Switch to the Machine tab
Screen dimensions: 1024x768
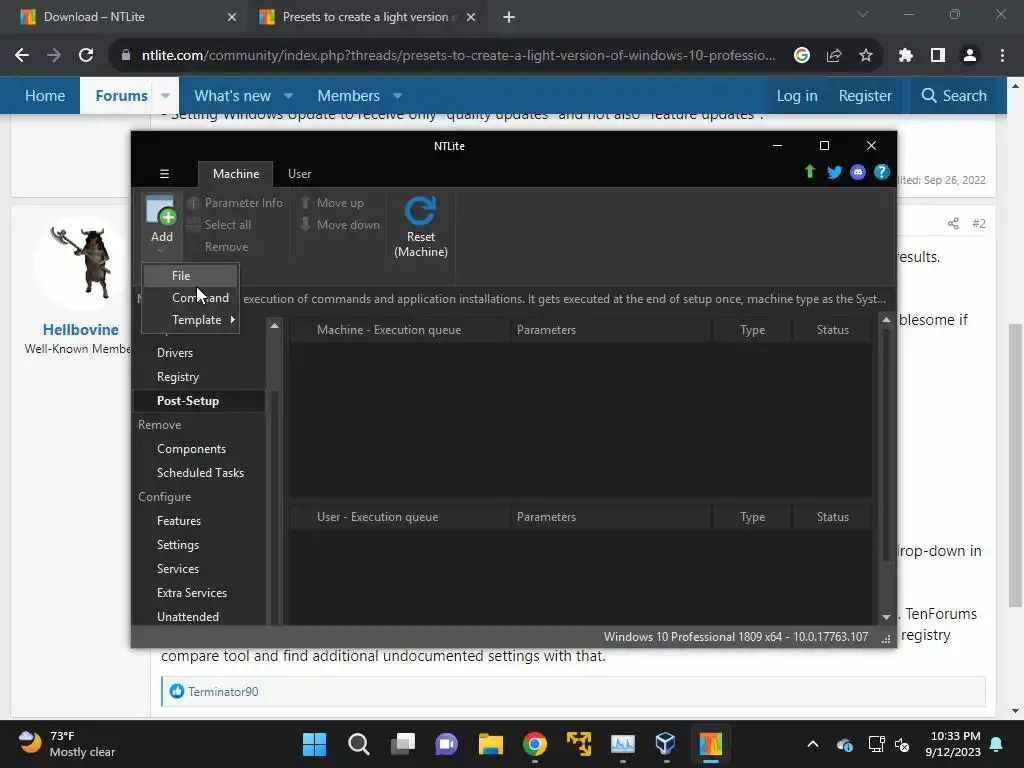coord(236,174)
